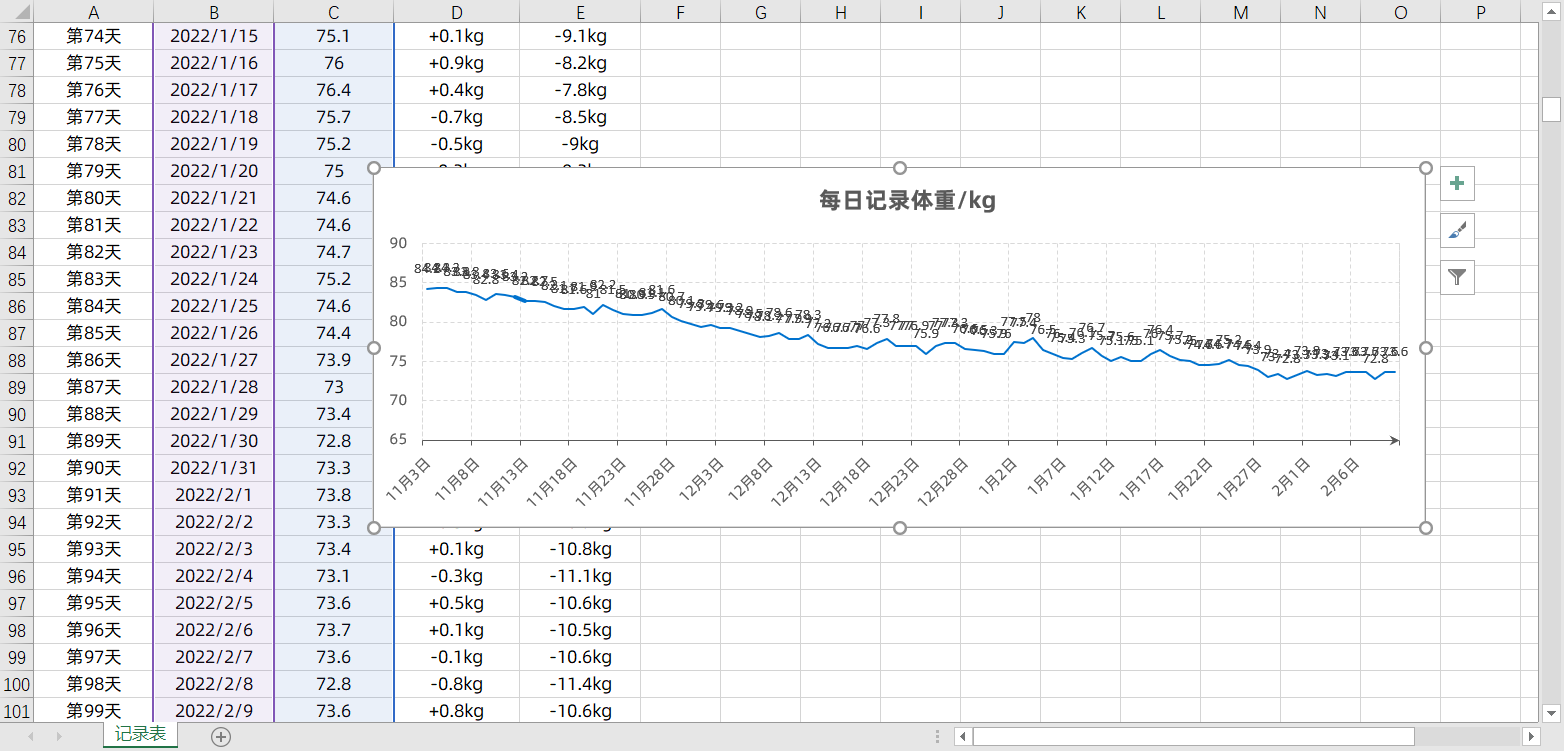Add a new worksheet with the plus icon
1564x751 pixels.
pos(220,736)
